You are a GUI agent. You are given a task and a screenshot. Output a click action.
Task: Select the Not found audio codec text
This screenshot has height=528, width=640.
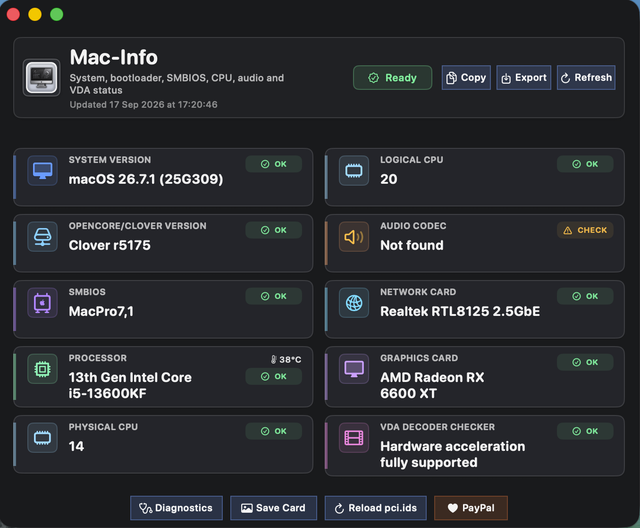coord(412,245)
